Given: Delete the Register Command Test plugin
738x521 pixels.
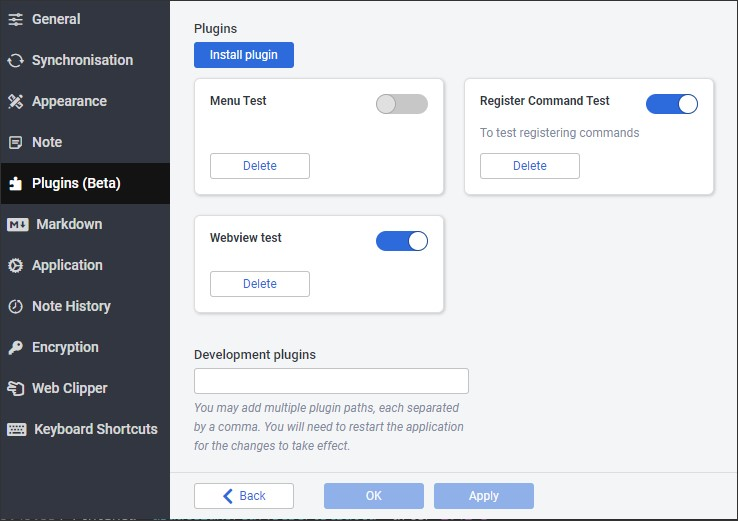Looking at the screenshot, I should [530, 166].
